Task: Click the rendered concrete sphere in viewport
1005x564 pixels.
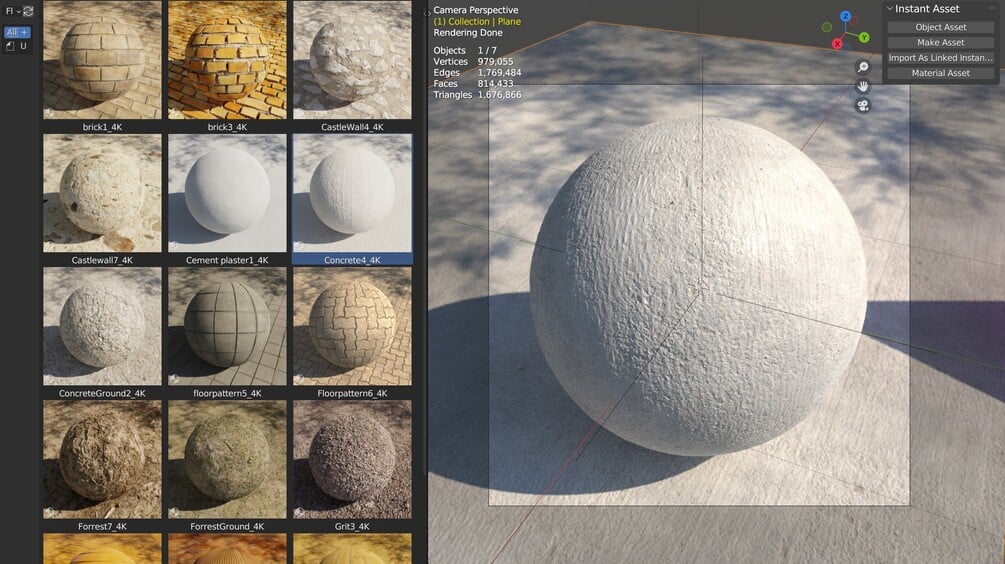Action: pos(697,286)
